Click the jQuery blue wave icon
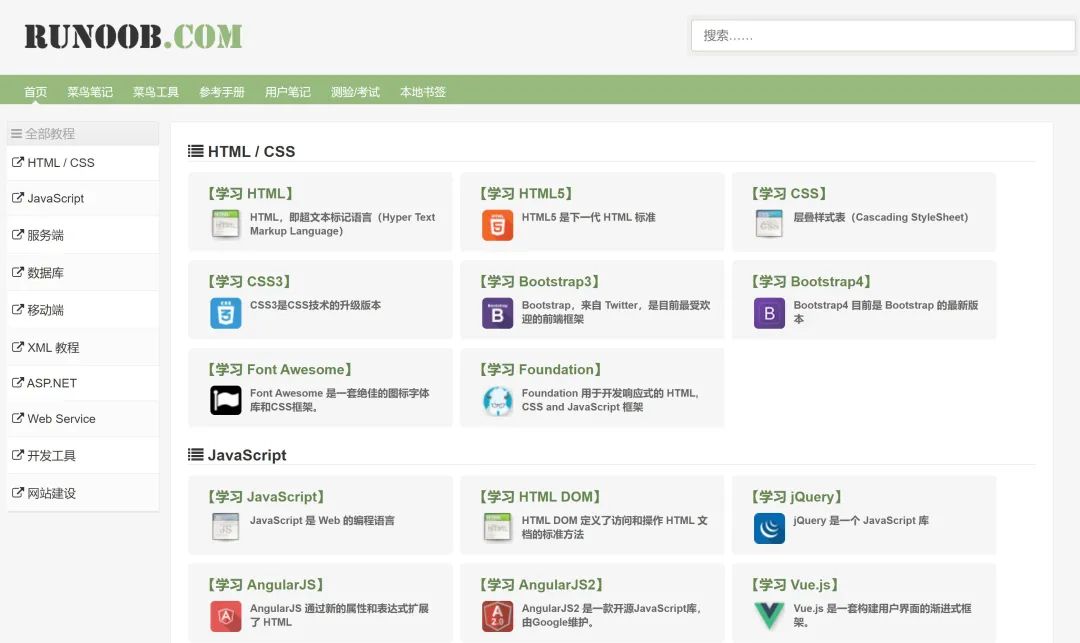The image size is (1080, 643). point(769,528)
